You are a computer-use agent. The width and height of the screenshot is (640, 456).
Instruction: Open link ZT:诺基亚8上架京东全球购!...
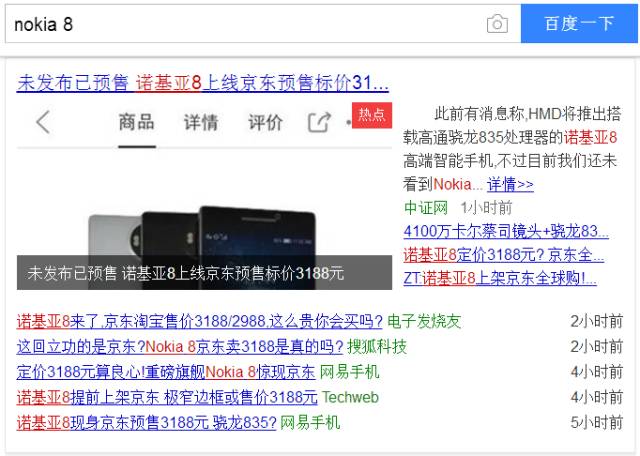point(500,278)
